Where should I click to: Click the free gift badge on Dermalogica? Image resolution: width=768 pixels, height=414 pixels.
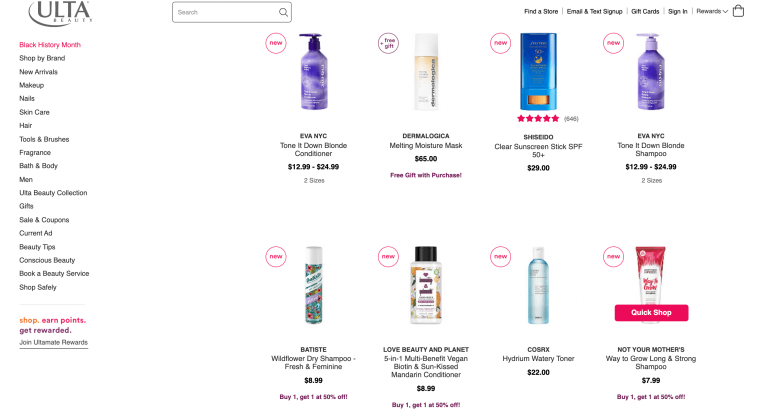click(x=388, y=42)
